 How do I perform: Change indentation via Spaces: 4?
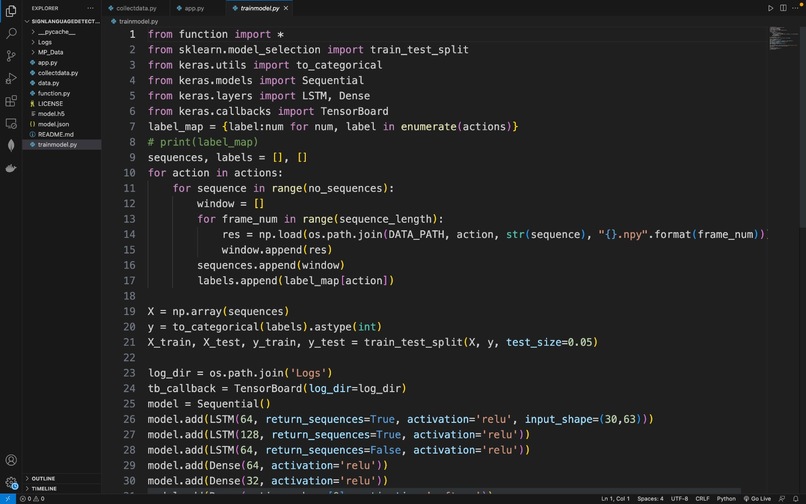(650, 499)
